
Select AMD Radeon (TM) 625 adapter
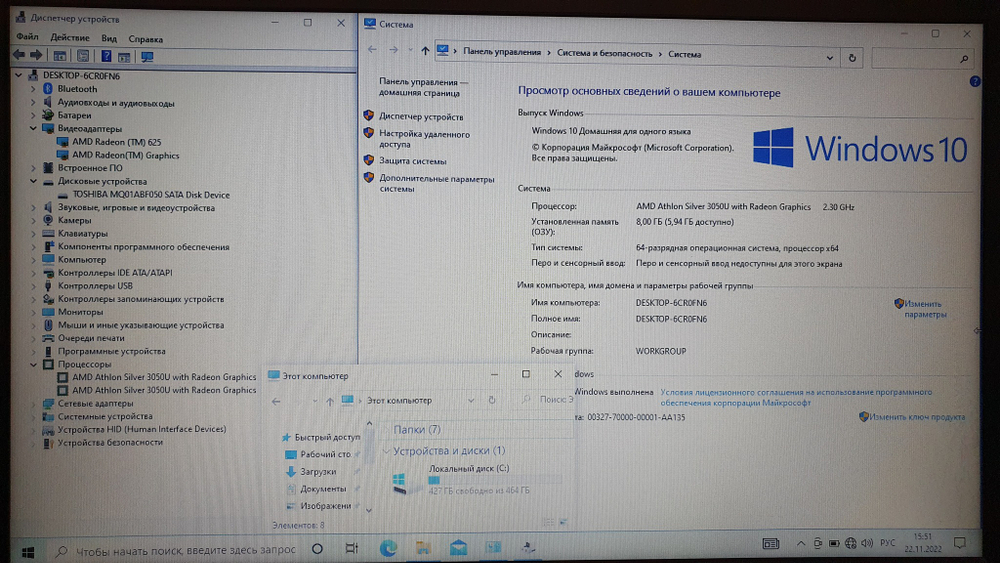[x=117, y=142]
